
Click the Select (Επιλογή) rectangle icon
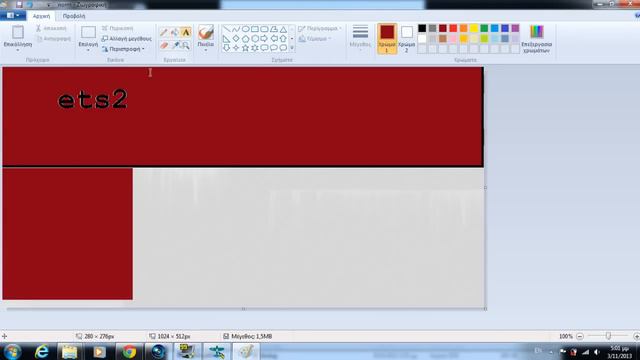88,32
